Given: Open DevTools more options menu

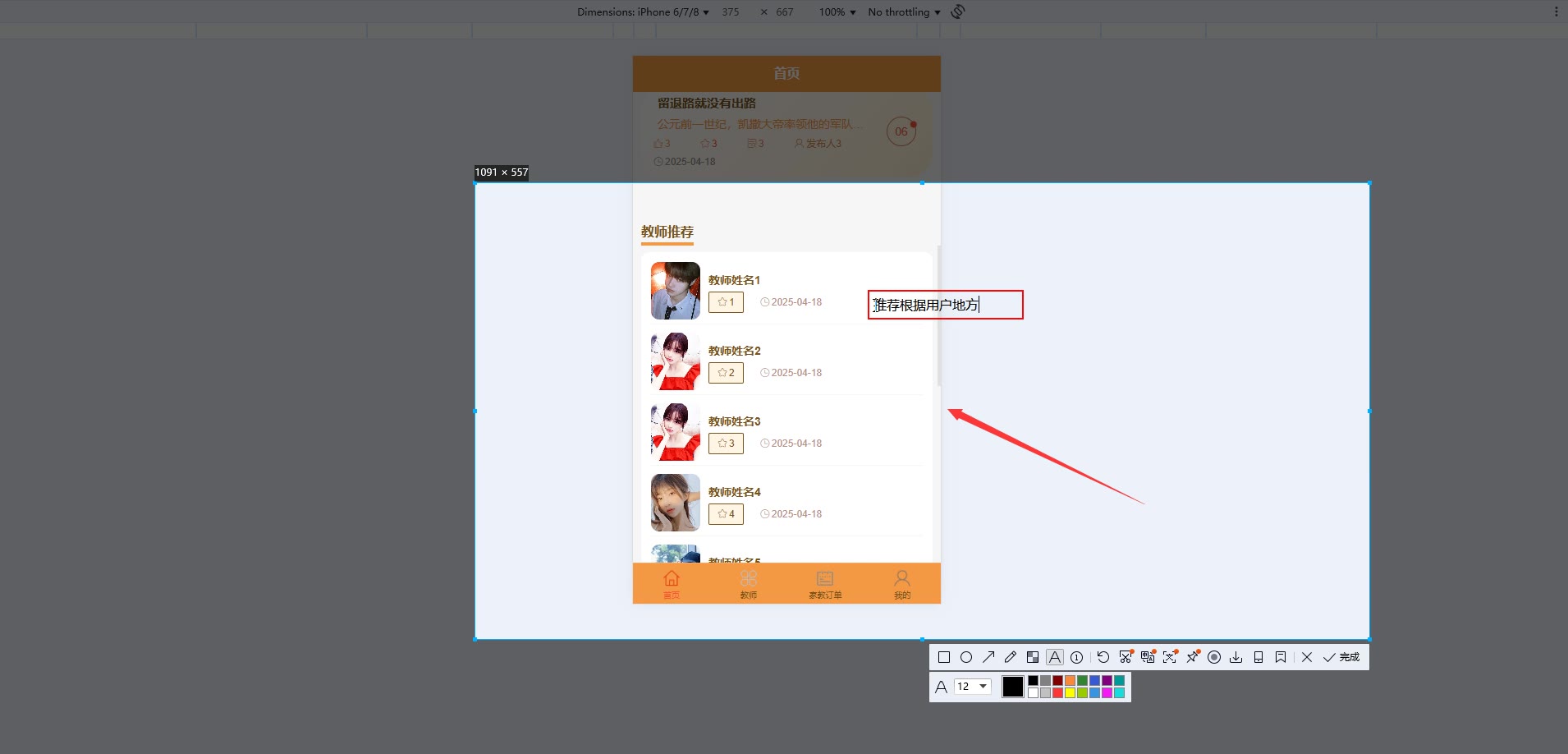Looking at the screenshot, I should (x=1556, y=11).
